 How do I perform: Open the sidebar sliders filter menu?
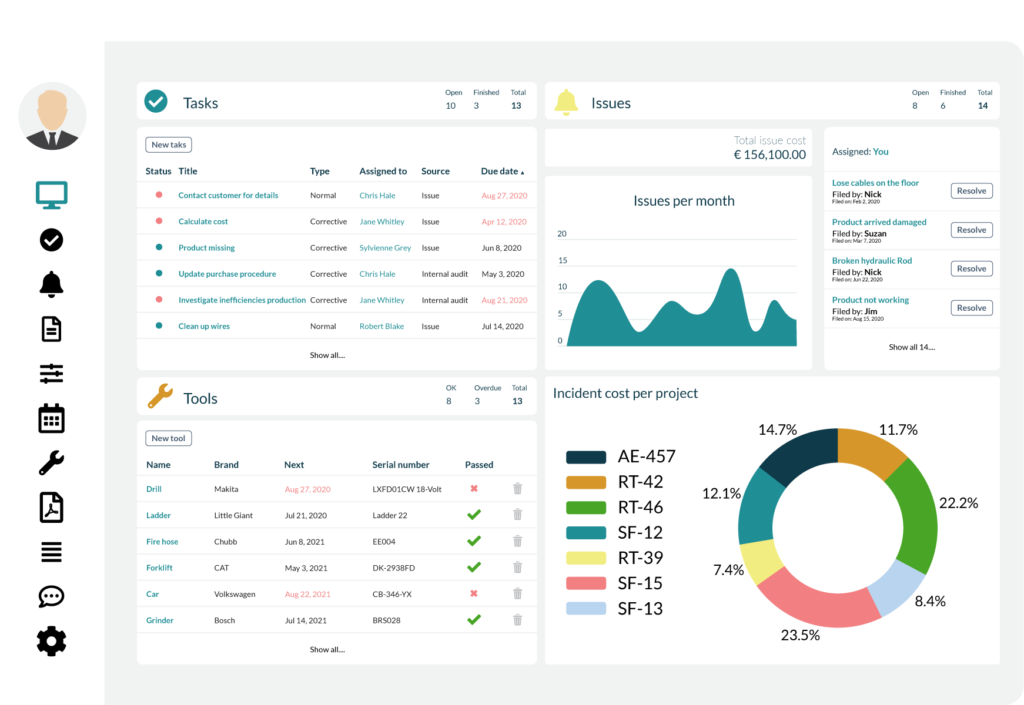pyautogui.click(x=52, y=374)
